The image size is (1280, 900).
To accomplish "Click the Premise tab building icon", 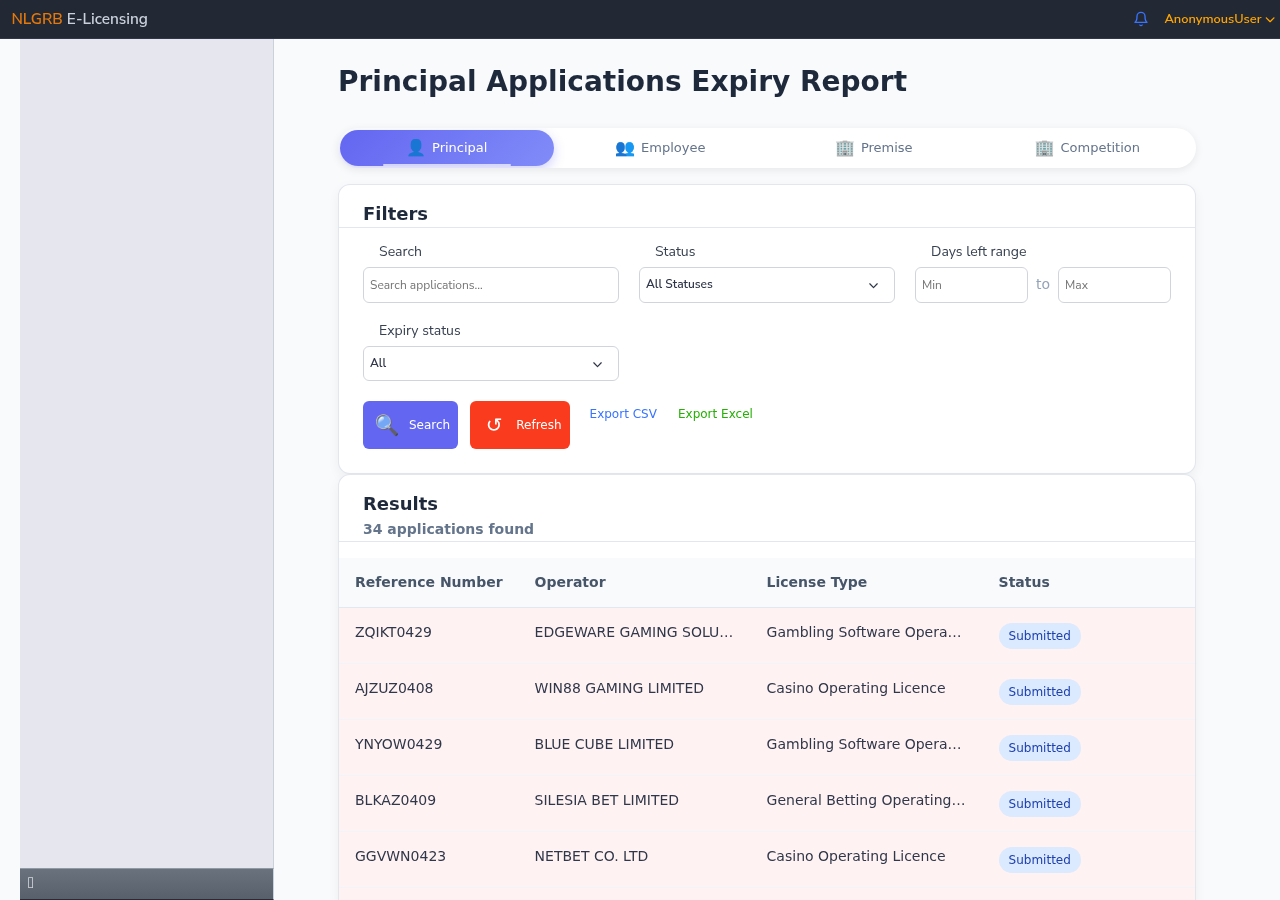I will coord(845,148).
